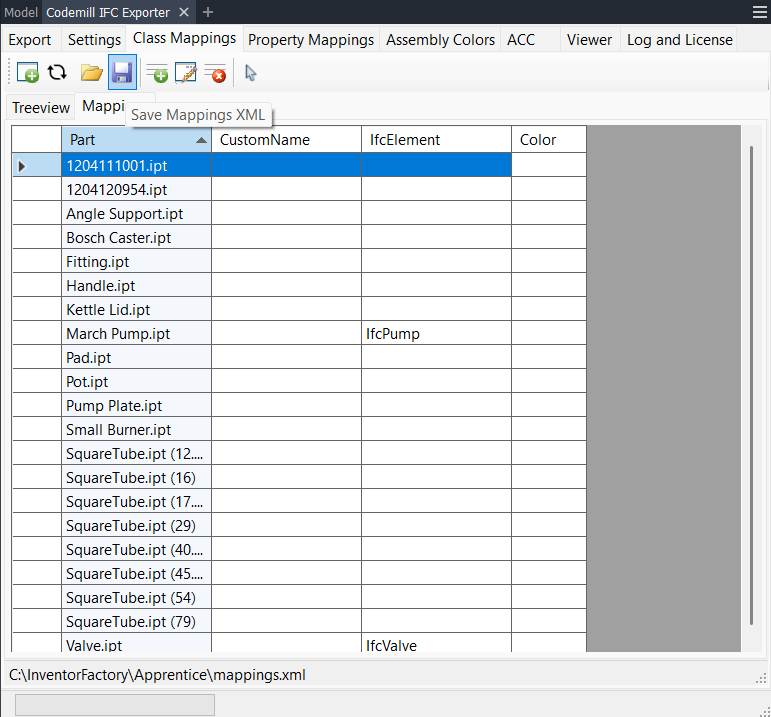
Task: Click the add row icon in toolbar
Action: [157, 73]
